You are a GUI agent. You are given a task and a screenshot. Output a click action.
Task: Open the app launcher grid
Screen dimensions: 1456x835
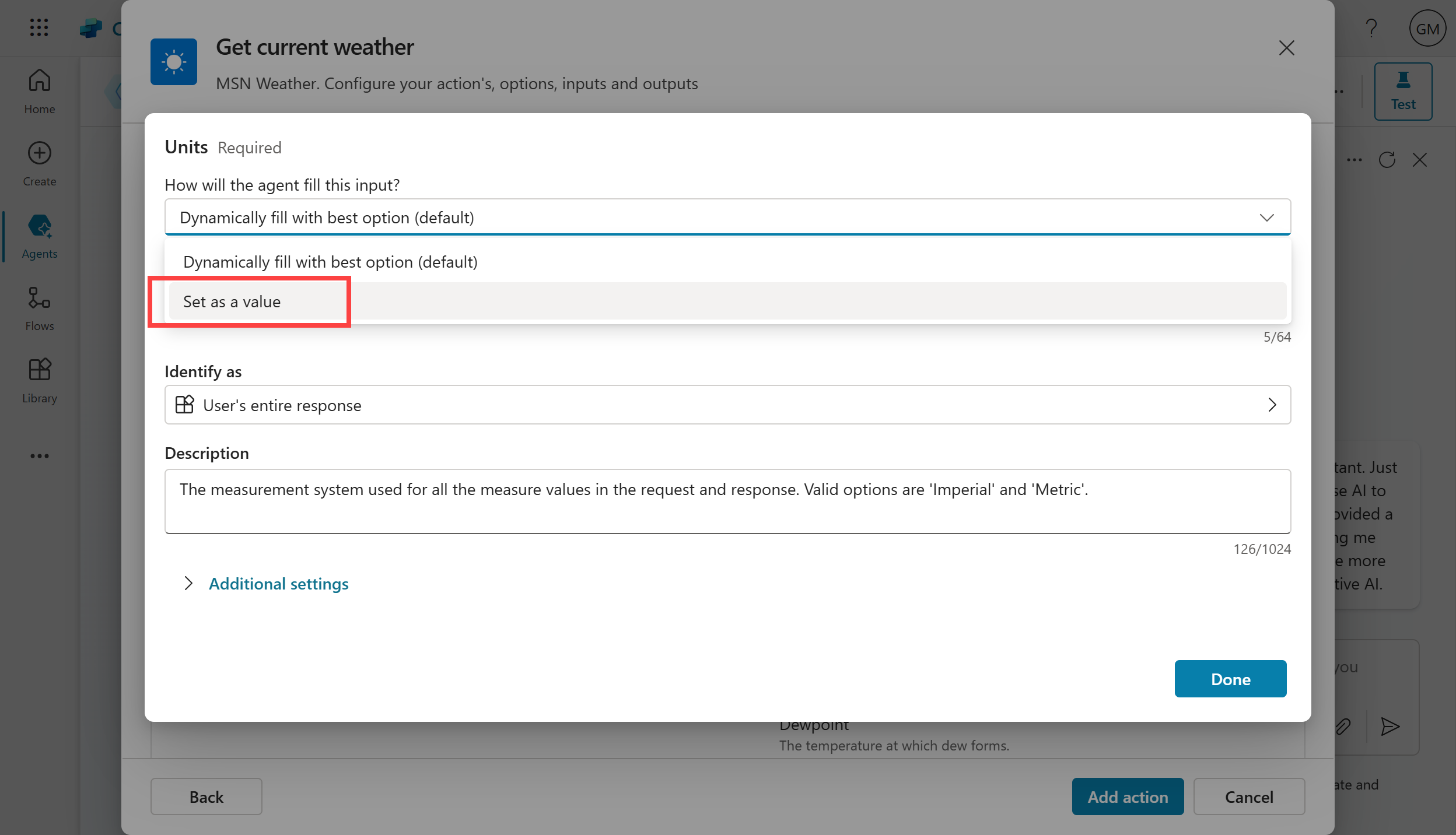[39, 27]
